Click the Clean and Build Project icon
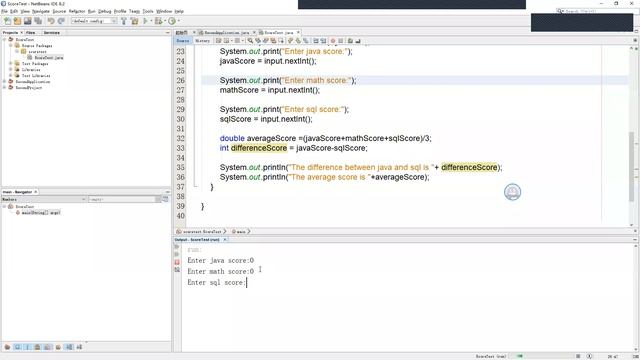Image resolution: width=640 pixels, height=360 pixels. point(134,21)
